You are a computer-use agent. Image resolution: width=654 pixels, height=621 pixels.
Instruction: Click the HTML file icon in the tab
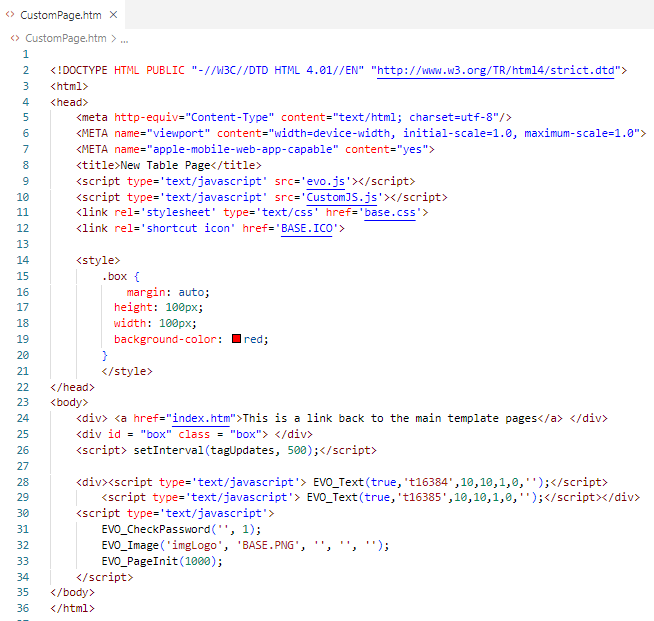point(10,15)
